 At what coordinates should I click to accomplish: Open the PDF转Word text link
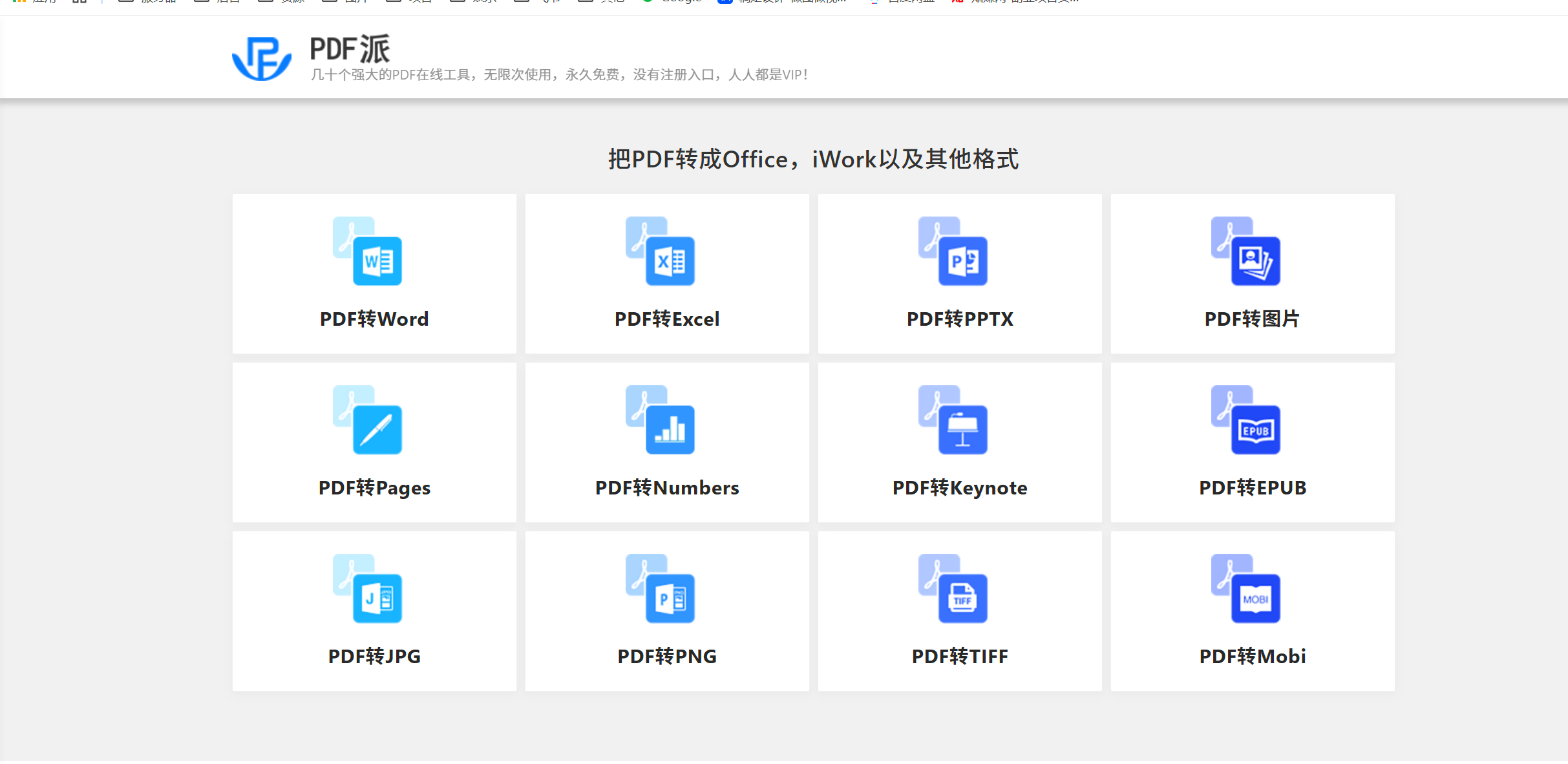coord(374,319)
